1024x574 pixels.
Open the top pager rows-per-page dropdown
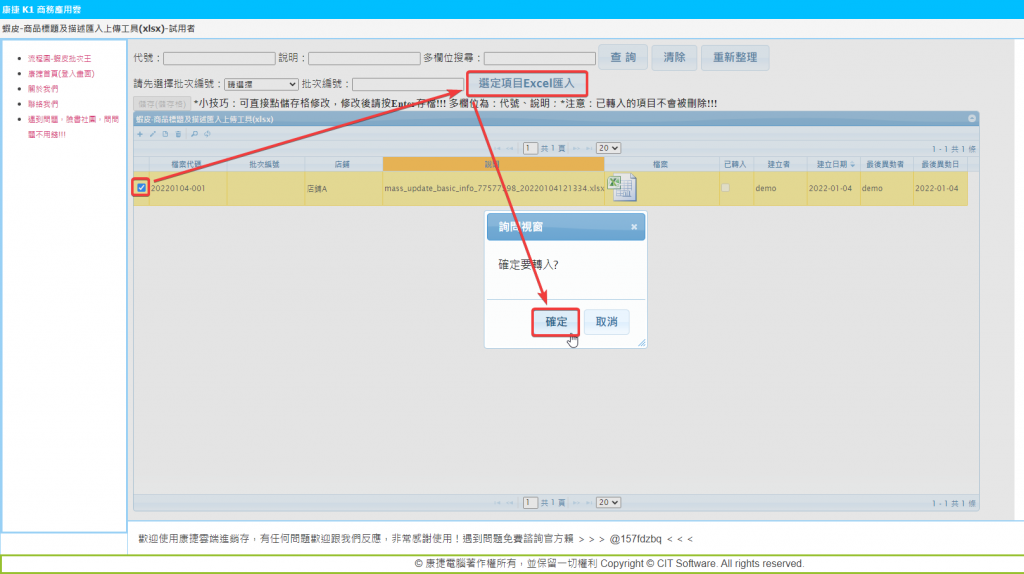click(x=608, y=148)
